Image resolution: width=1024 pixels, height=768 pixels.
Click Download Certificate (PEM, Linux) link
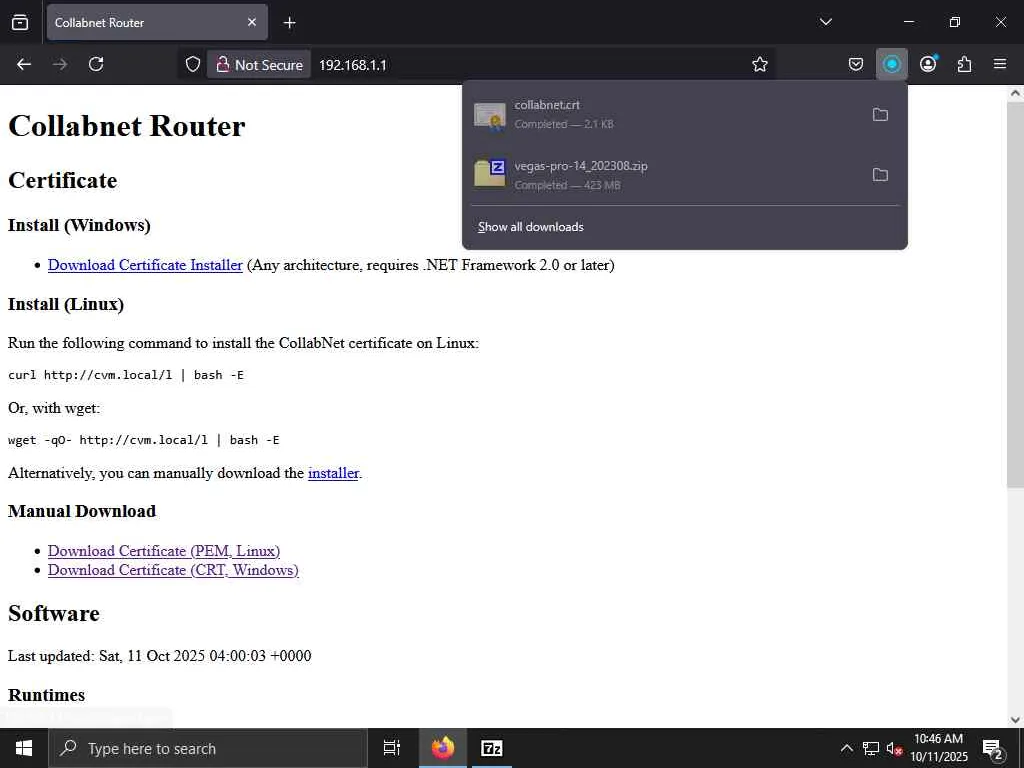coord(164,551)
